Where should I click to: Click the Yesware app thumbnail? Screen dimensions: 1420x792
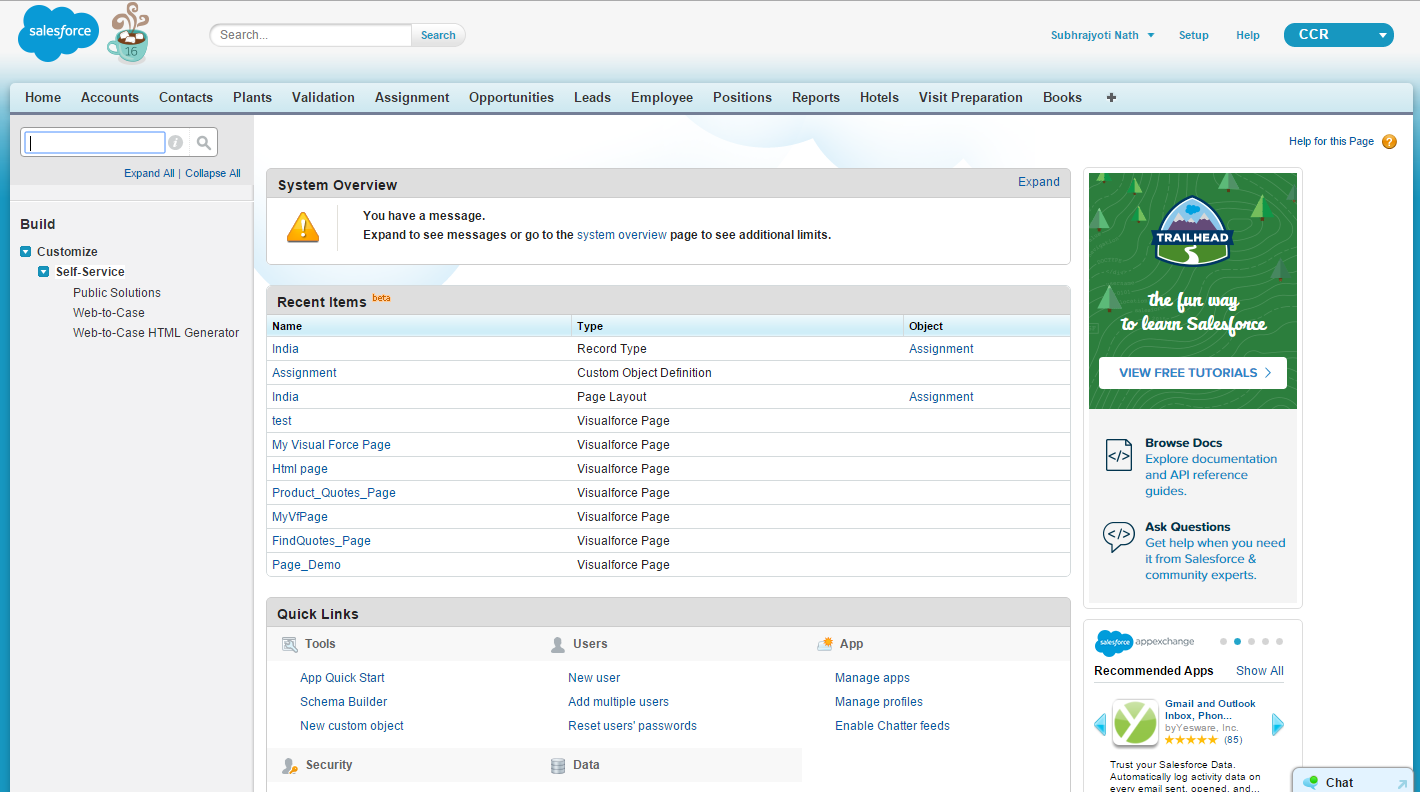(x=1135, y=723)
